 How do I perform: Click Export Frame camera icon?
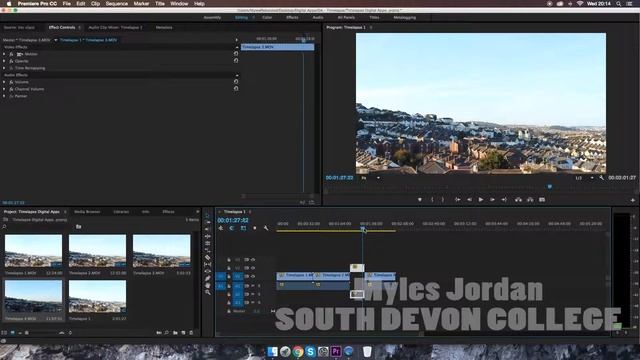[x=542, y=200]
